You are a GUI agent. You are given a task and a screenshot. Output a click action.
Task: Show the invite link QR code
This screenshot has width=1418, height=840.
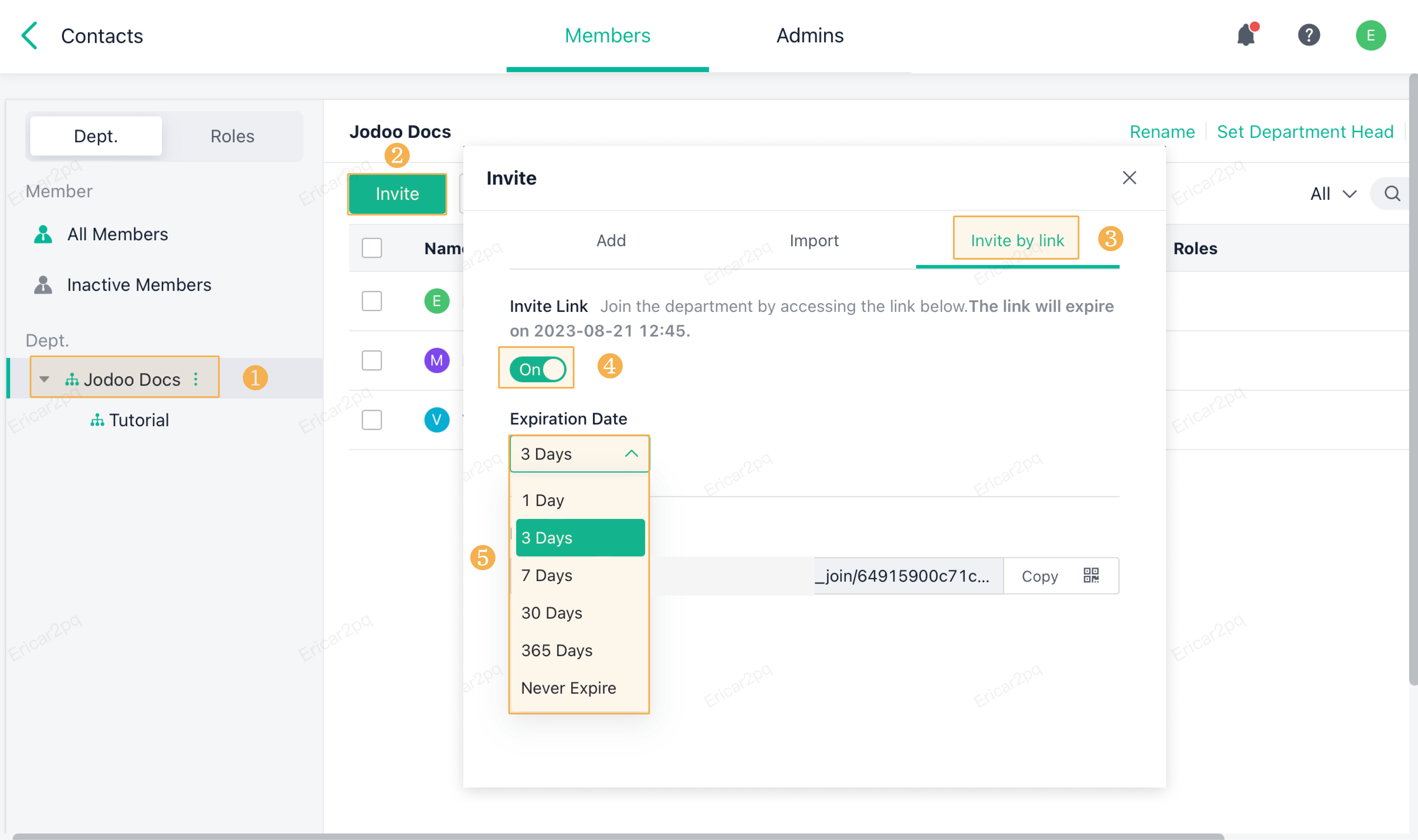point(1091,576)
